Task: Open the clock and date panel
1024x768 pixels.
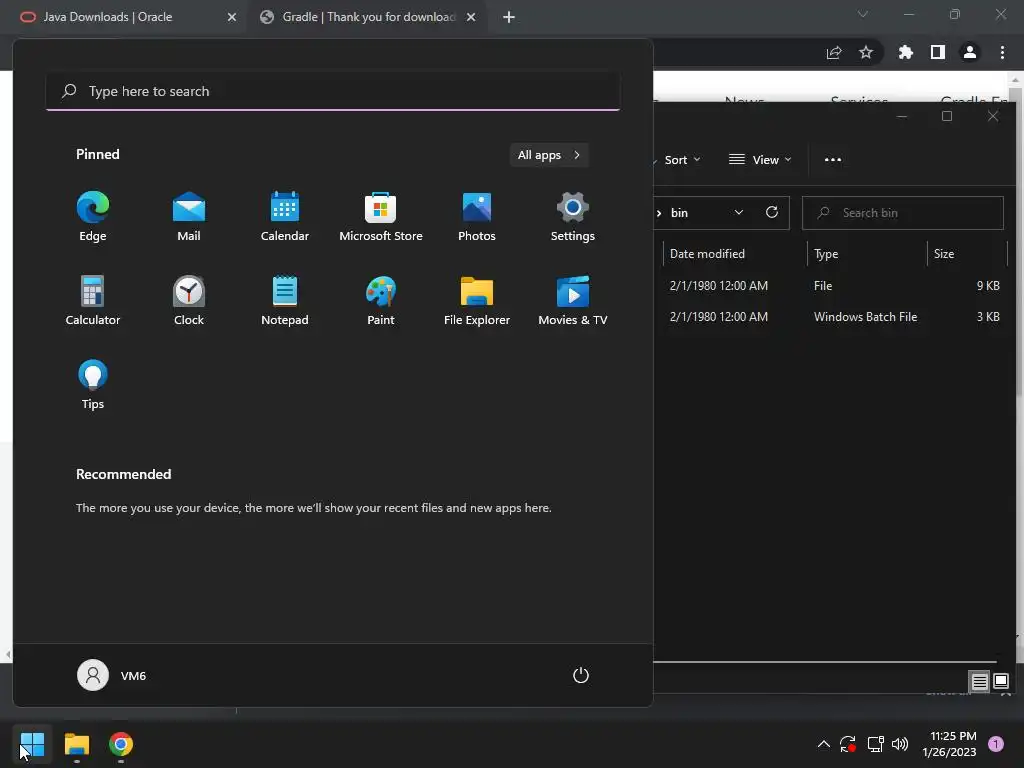Action: pos(950,744)
